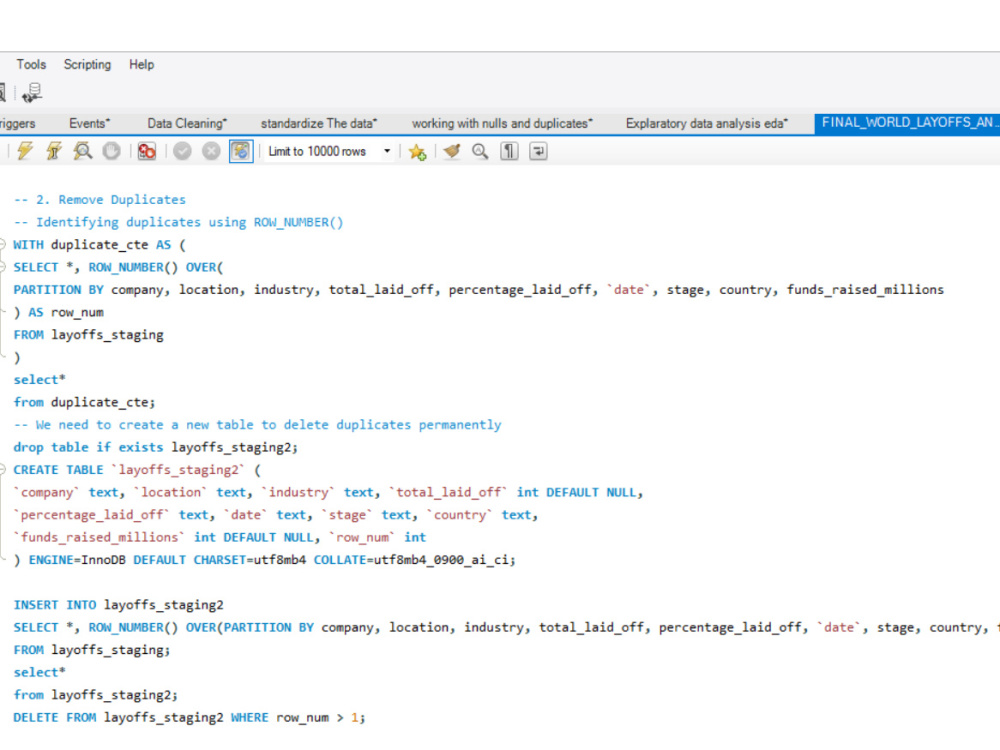Open Explaratory data analysis eda tab
This screenshot has height=750, width=1000.
707,123
